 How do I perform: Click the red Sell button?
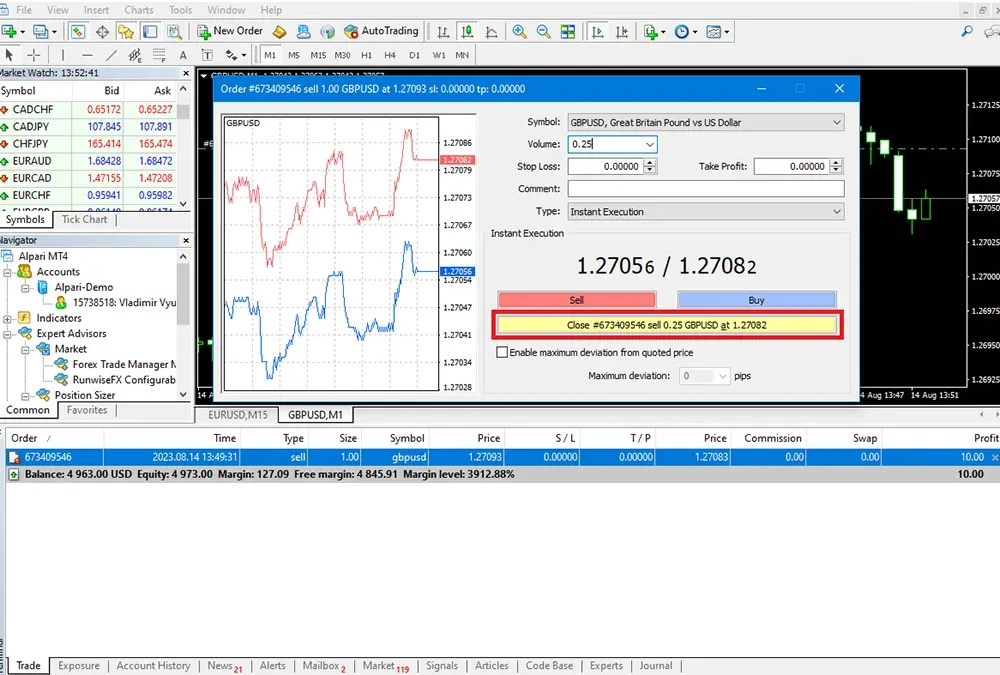coord(577,300)
